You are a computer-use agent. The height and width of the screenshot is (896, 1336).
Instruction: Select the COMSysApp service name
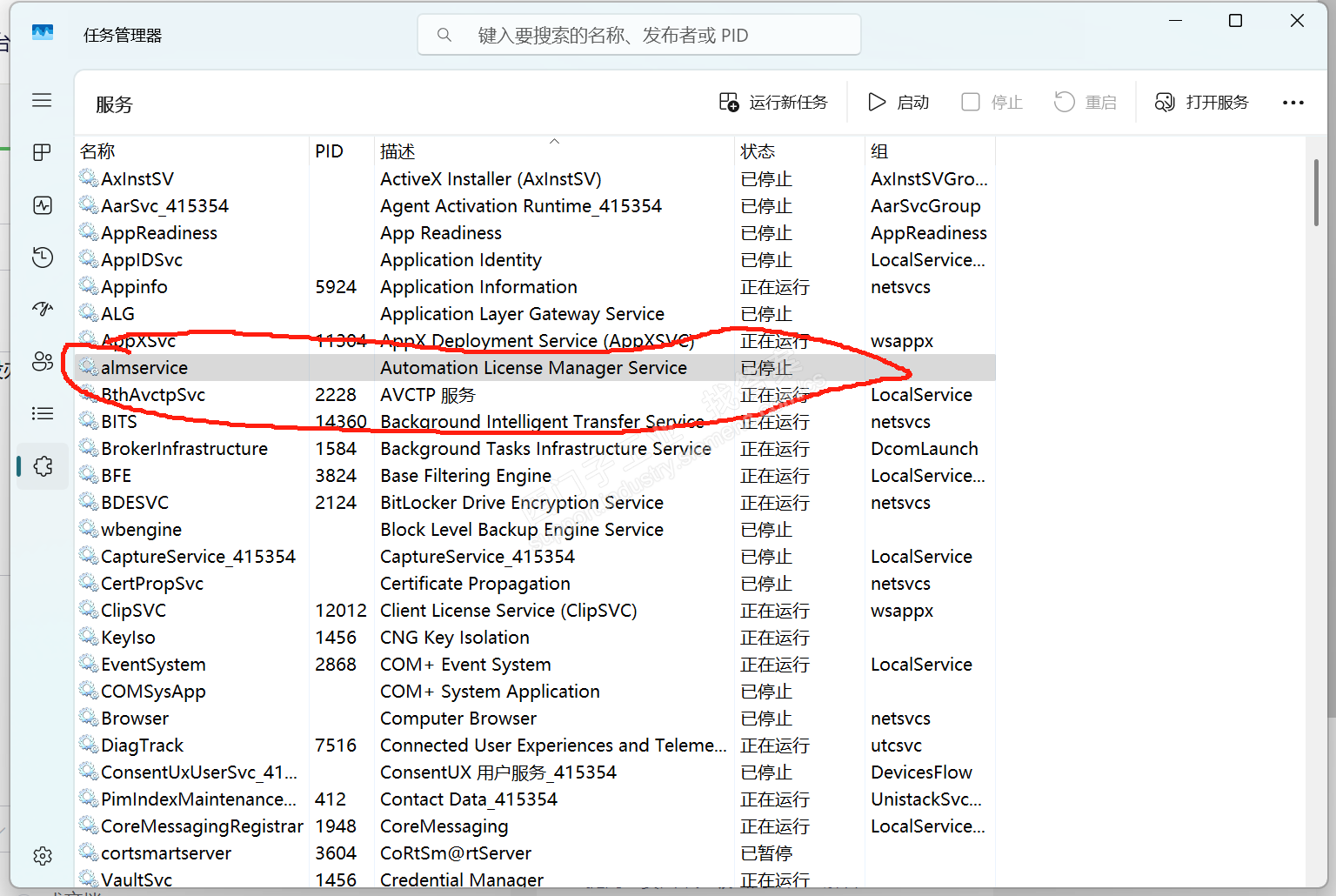coord(153,692)
